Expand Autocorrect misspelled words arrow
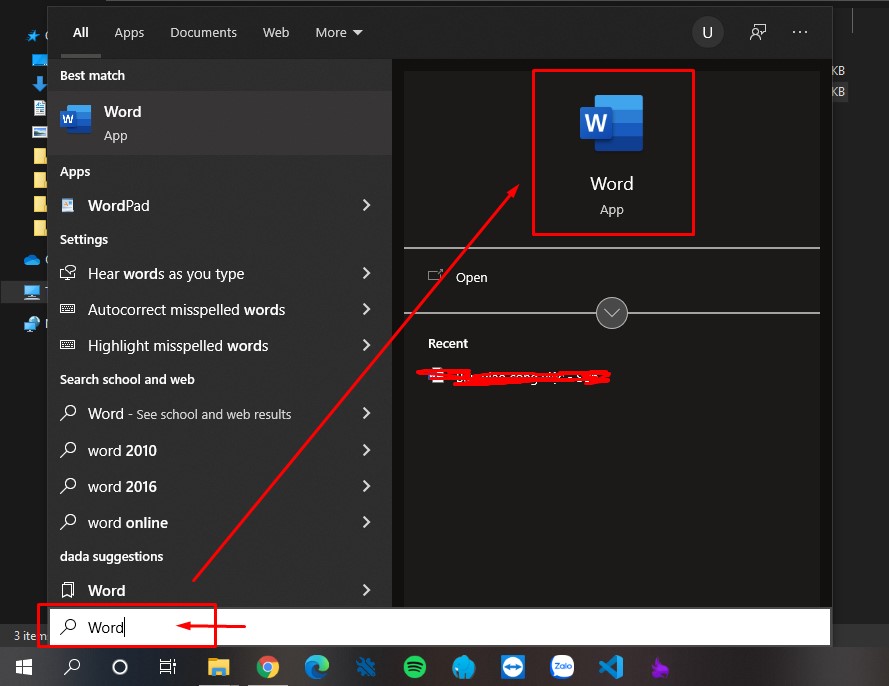Image resolution: width=889 pixels, height=686 pixels. [x=366, y=309]
